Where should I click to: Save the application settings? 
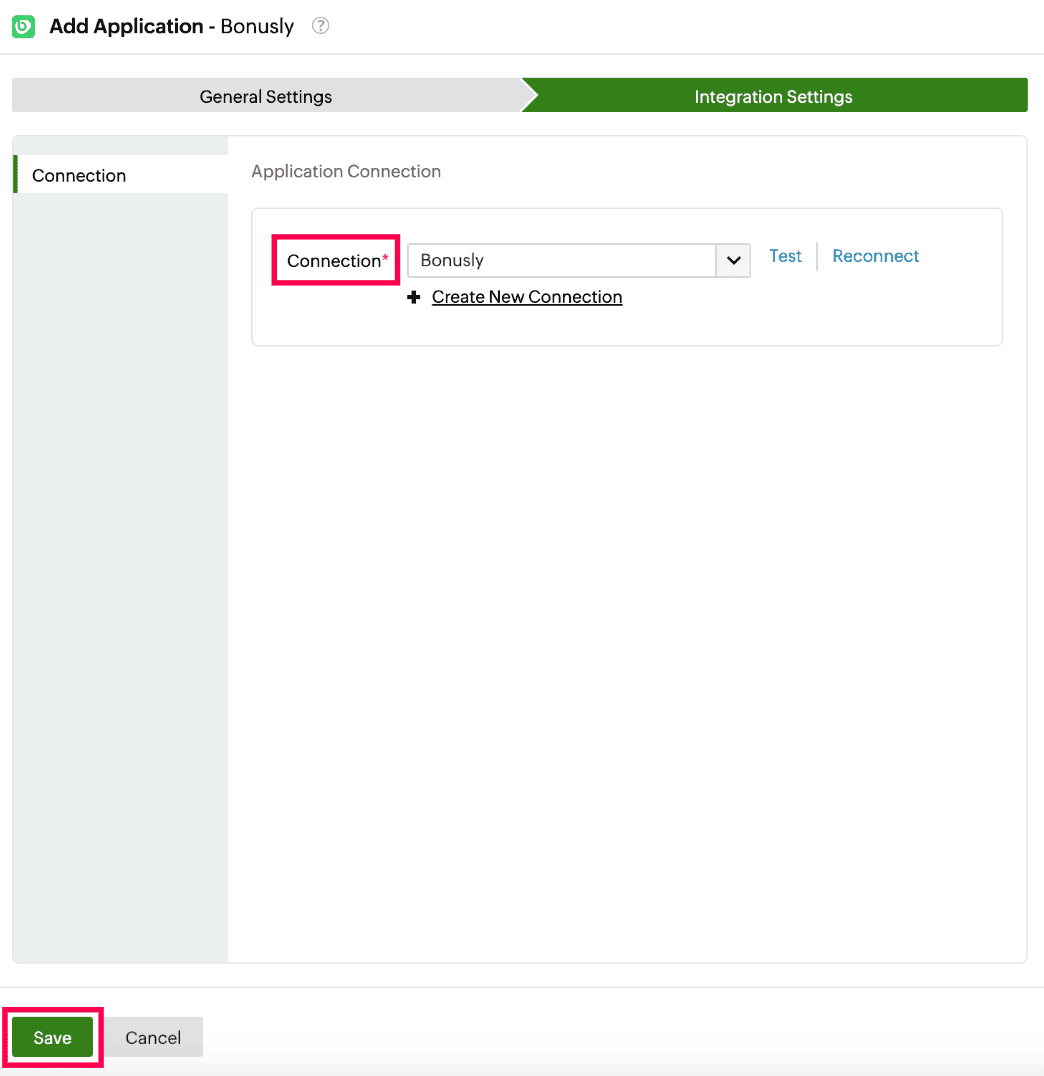[53, 1037]
